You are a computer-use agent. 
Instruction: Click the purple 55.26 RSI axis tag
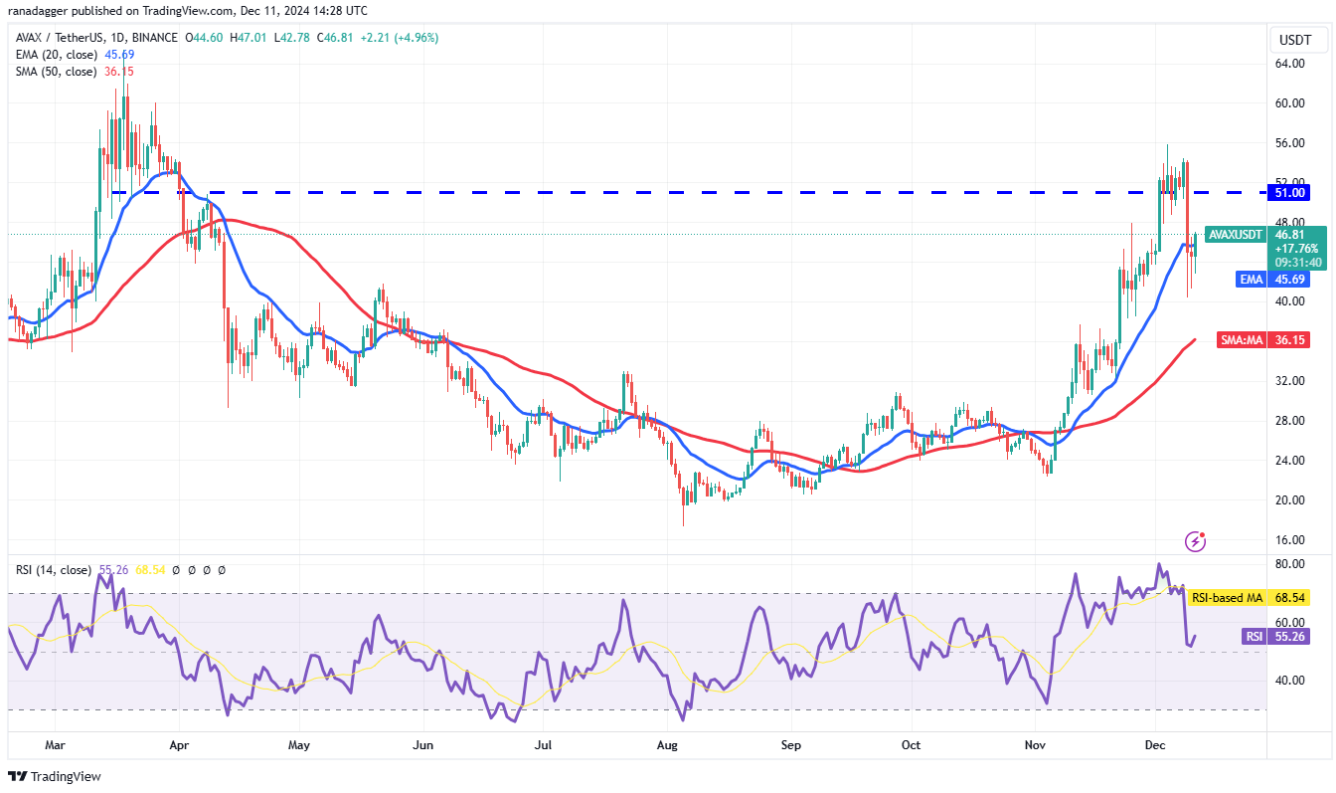click(x=1290, y=636)
